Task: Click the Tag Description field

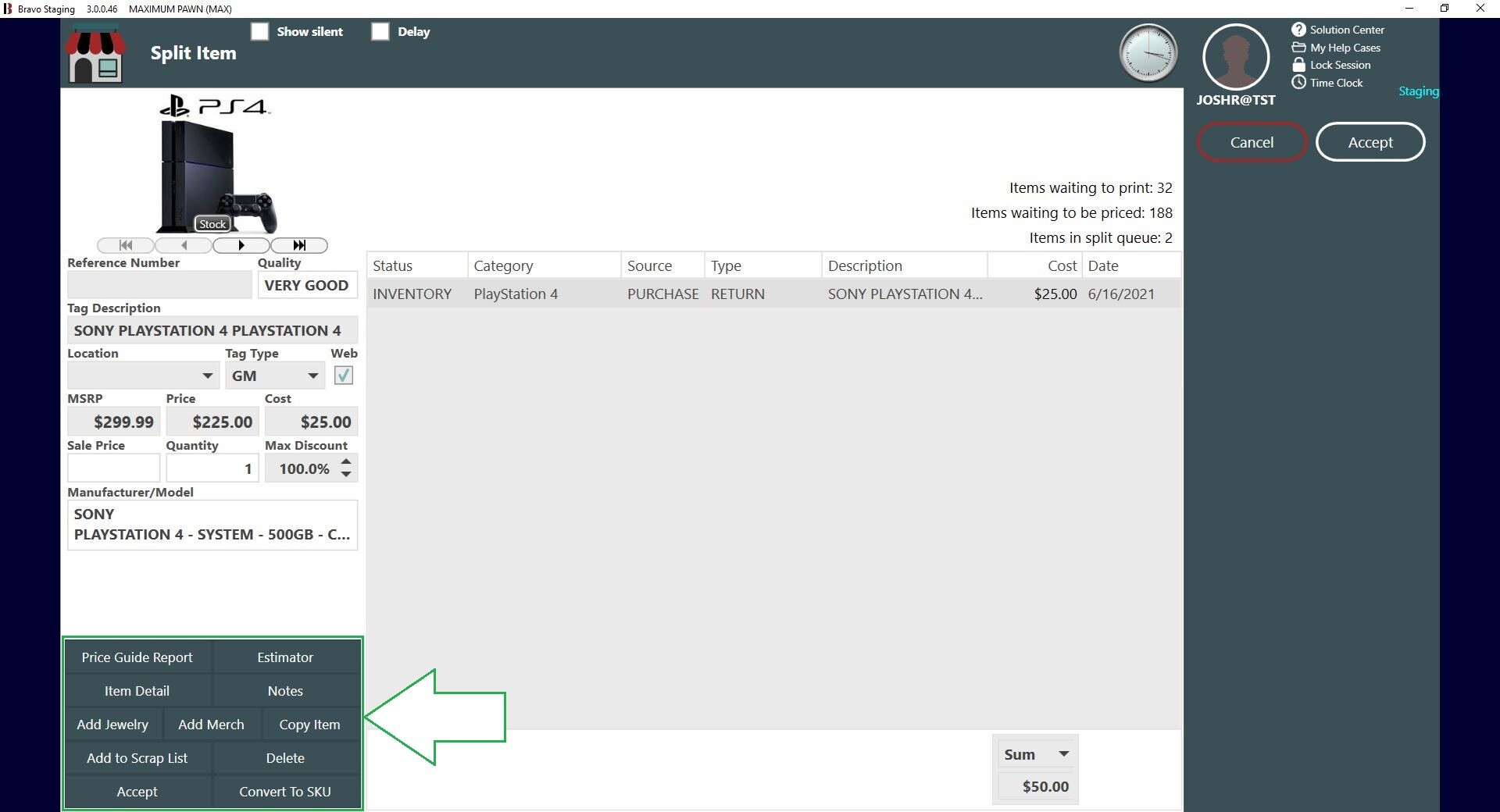Action: pos(212,330)
